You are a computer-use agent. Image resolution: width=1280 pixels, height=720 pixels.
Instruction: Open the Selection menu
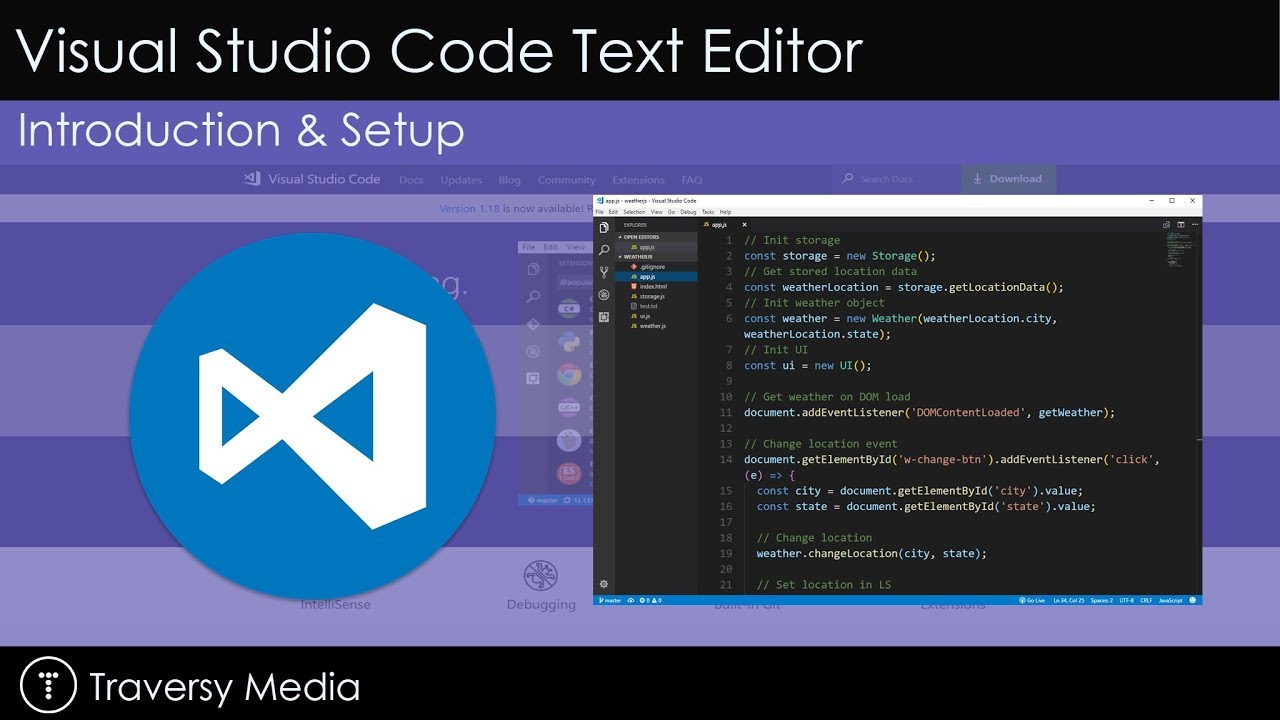pyautogui.click(x=634, y=212)
